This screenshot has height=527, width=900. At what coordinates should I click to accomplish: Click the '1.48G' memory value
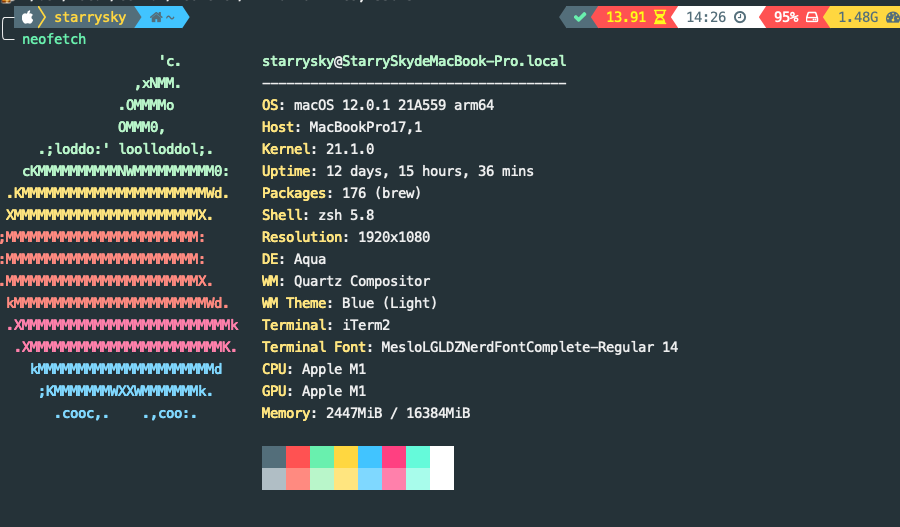(858, 17)
